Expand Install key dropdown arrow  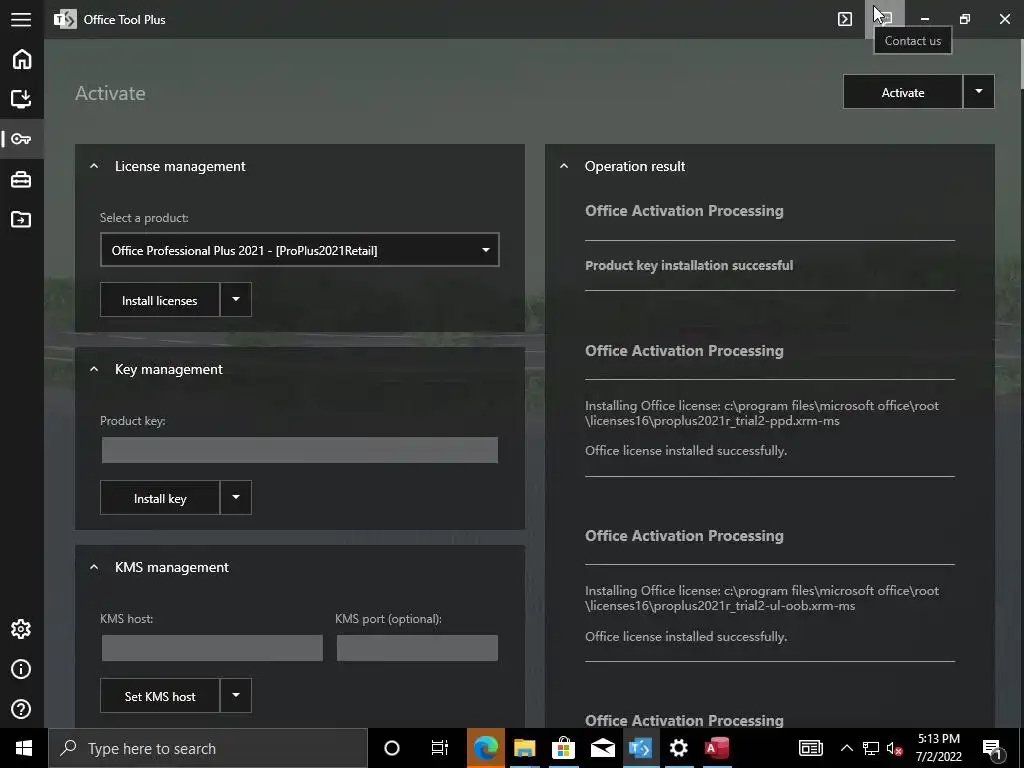(236, 498)
